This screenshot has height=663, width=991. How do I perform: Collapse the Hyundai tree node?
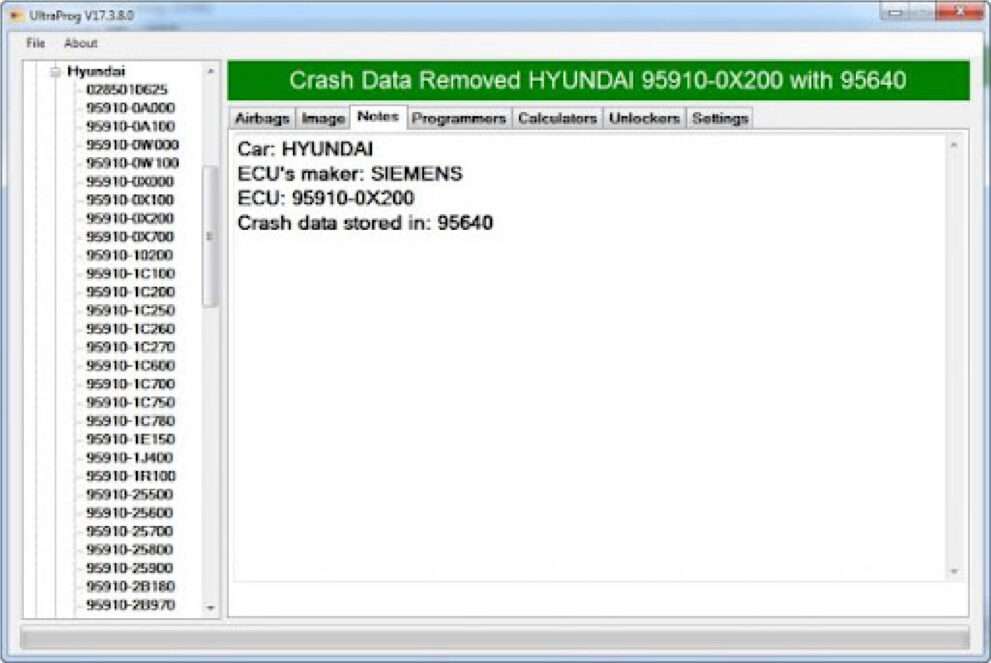pyautogui.click(x=55, y=71)
